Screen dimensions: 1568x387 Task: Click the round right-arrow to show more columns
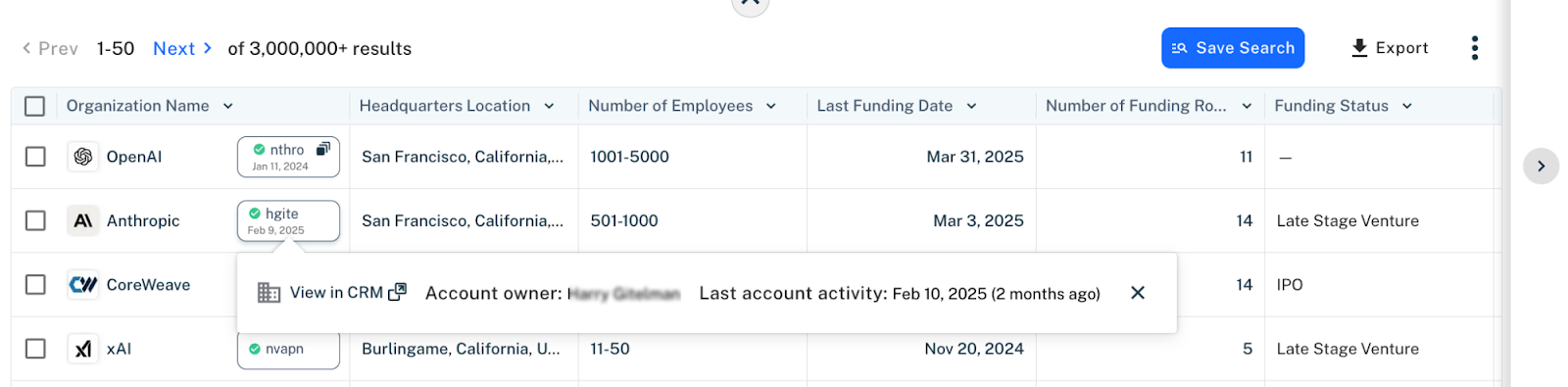pyautogui.click(x=1541, y=167)
